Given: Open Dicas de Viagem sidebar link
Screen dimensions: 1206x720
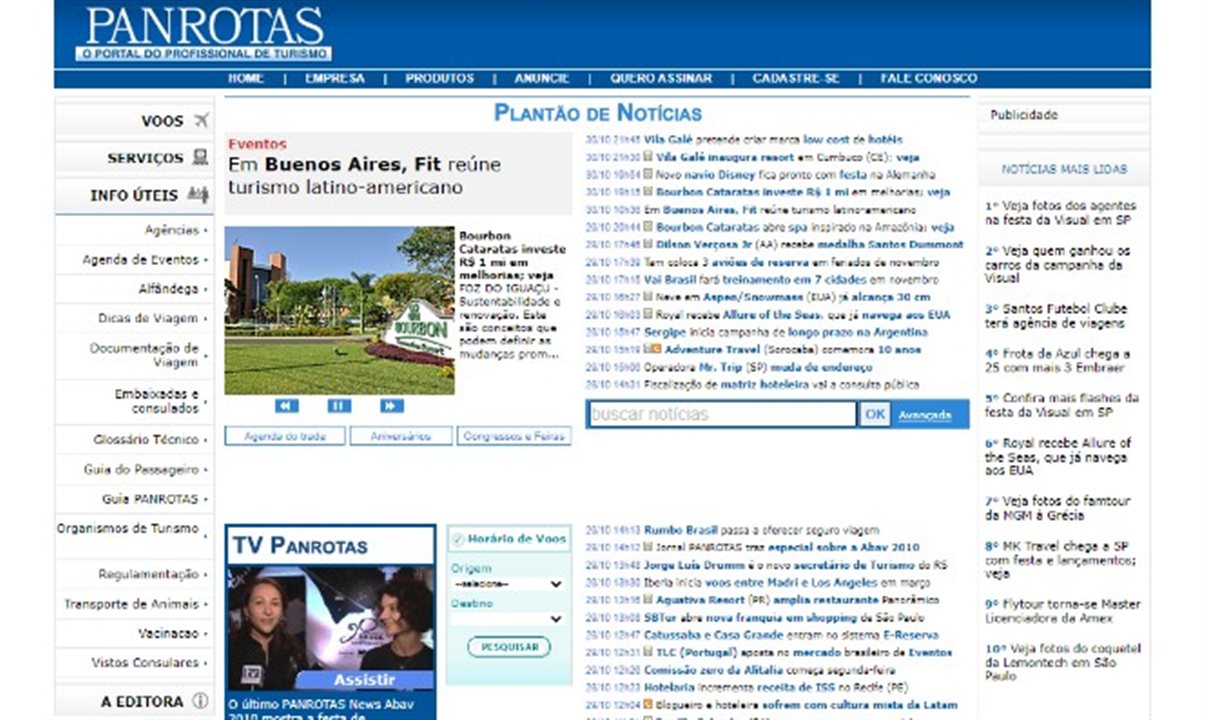Looking at the screenshot, I should coord(149,318).
